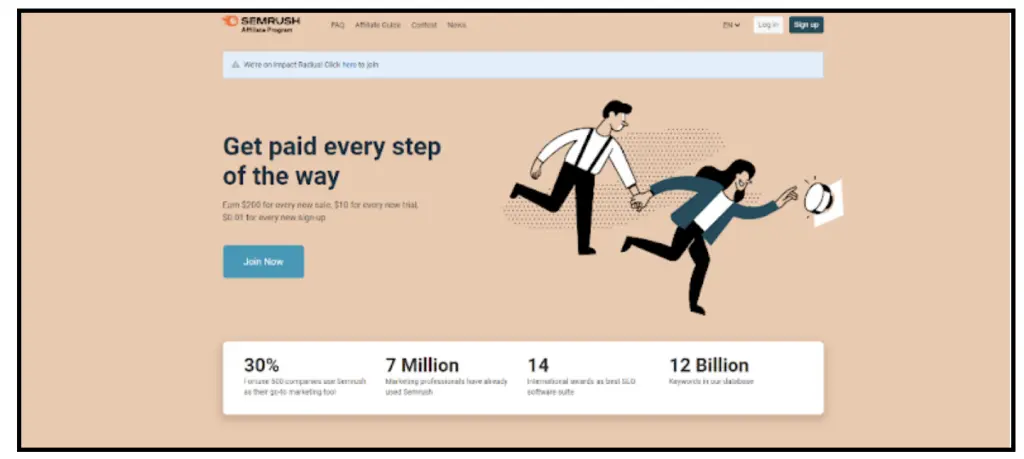
Task: Go to the Contest page
Action: tap(424, 25)
